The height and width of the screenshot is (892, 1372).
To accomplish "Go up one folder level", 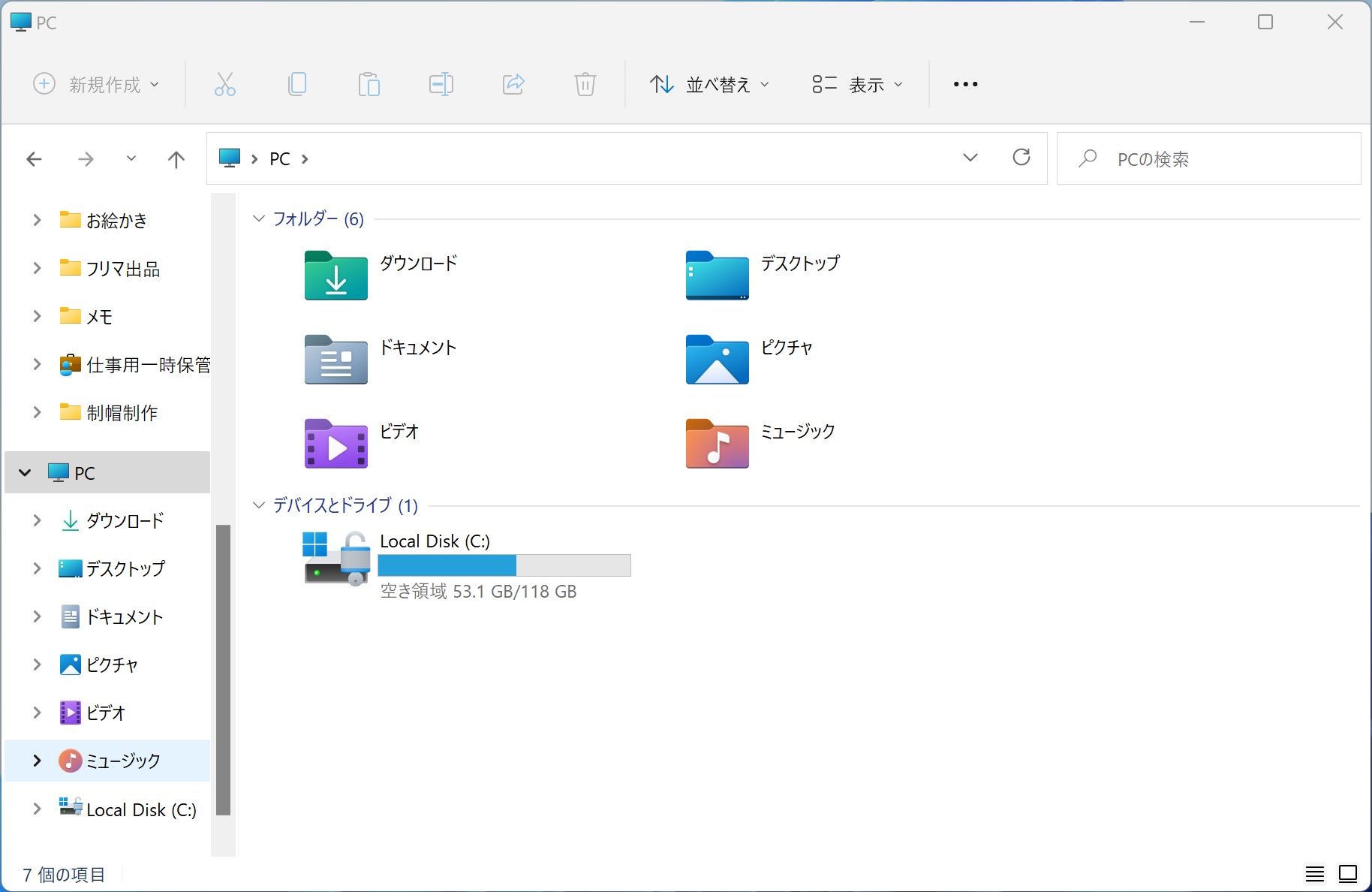I will tap(176, 159).
